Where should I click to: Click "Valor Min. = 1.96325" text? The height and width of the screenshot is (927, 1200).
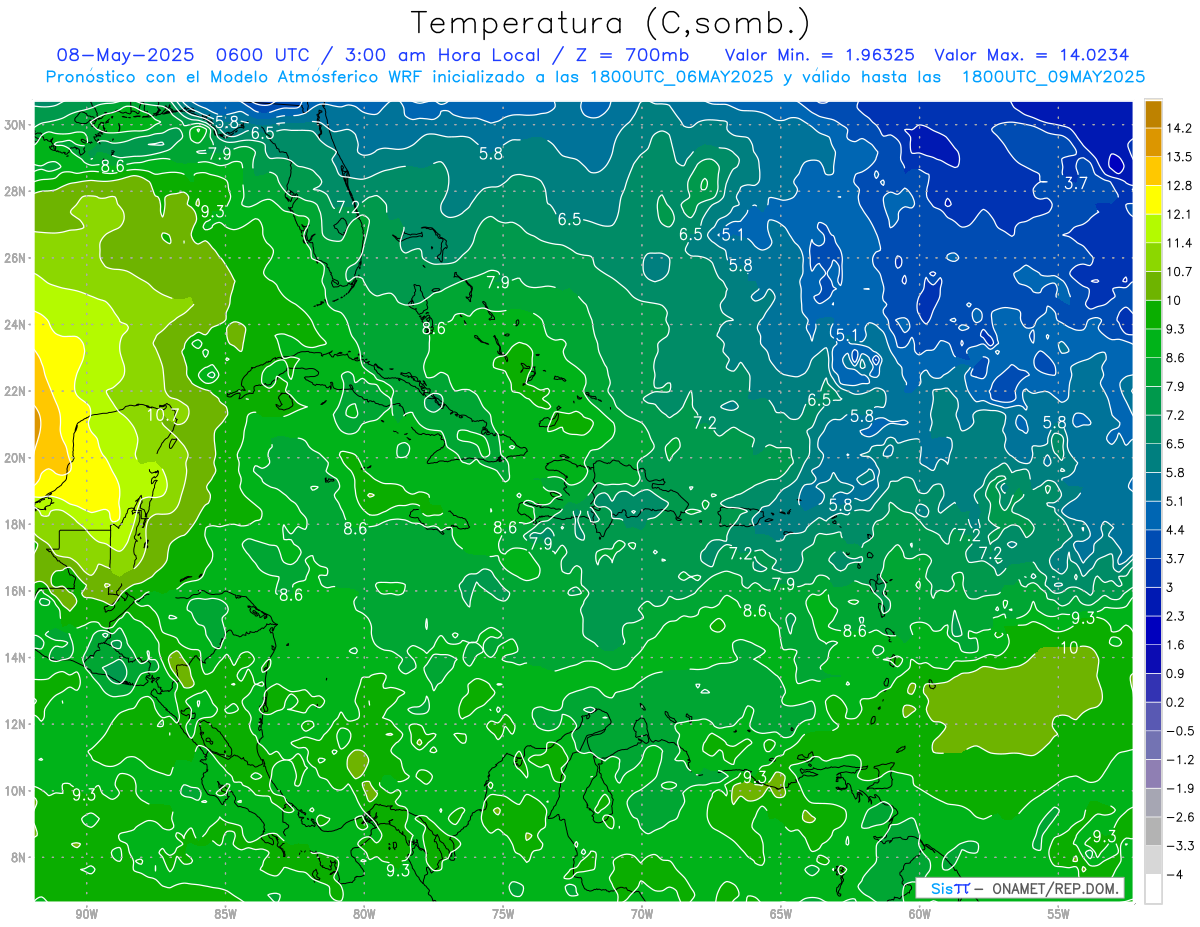[819, 55]
